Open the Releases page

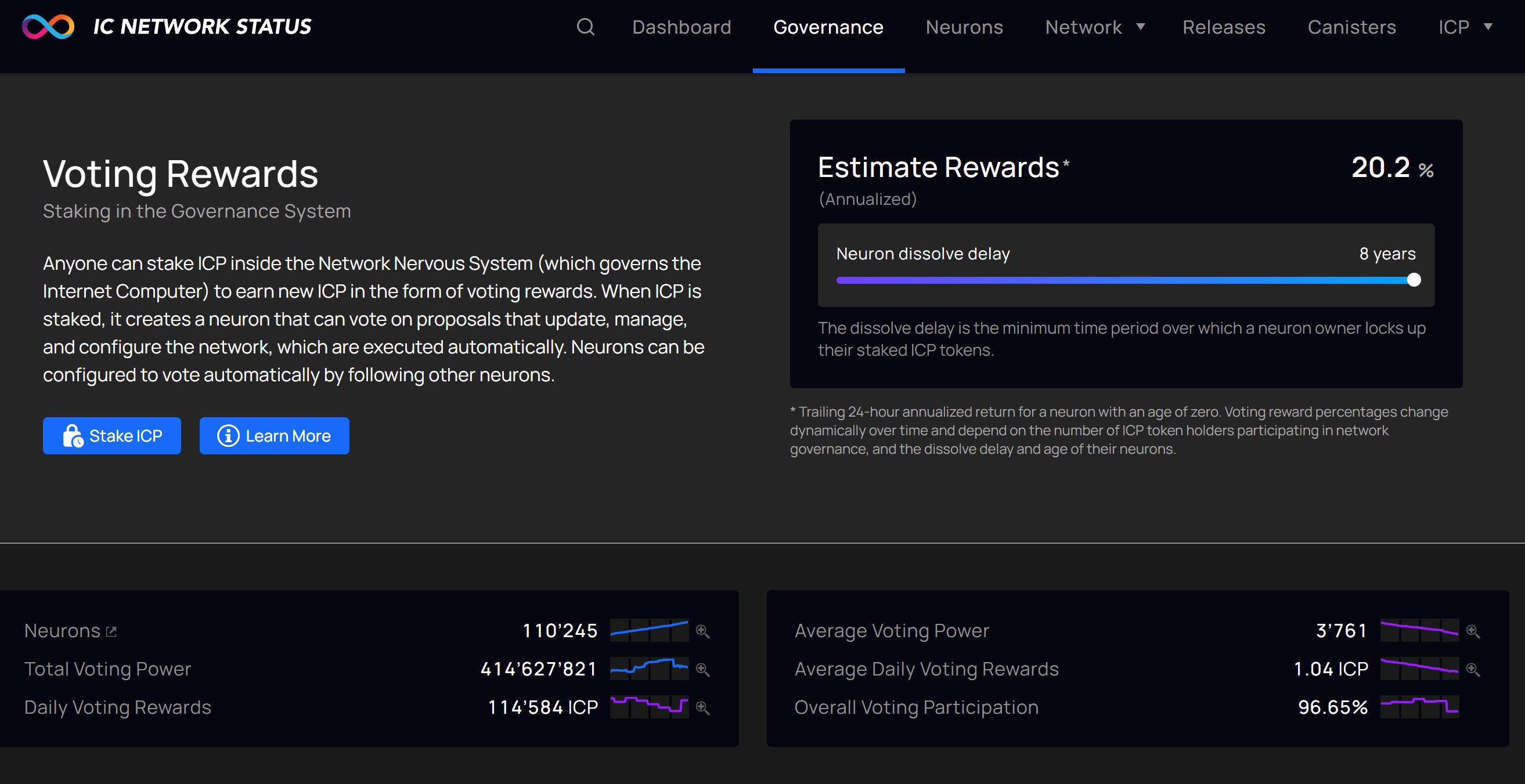(1224, 27)
